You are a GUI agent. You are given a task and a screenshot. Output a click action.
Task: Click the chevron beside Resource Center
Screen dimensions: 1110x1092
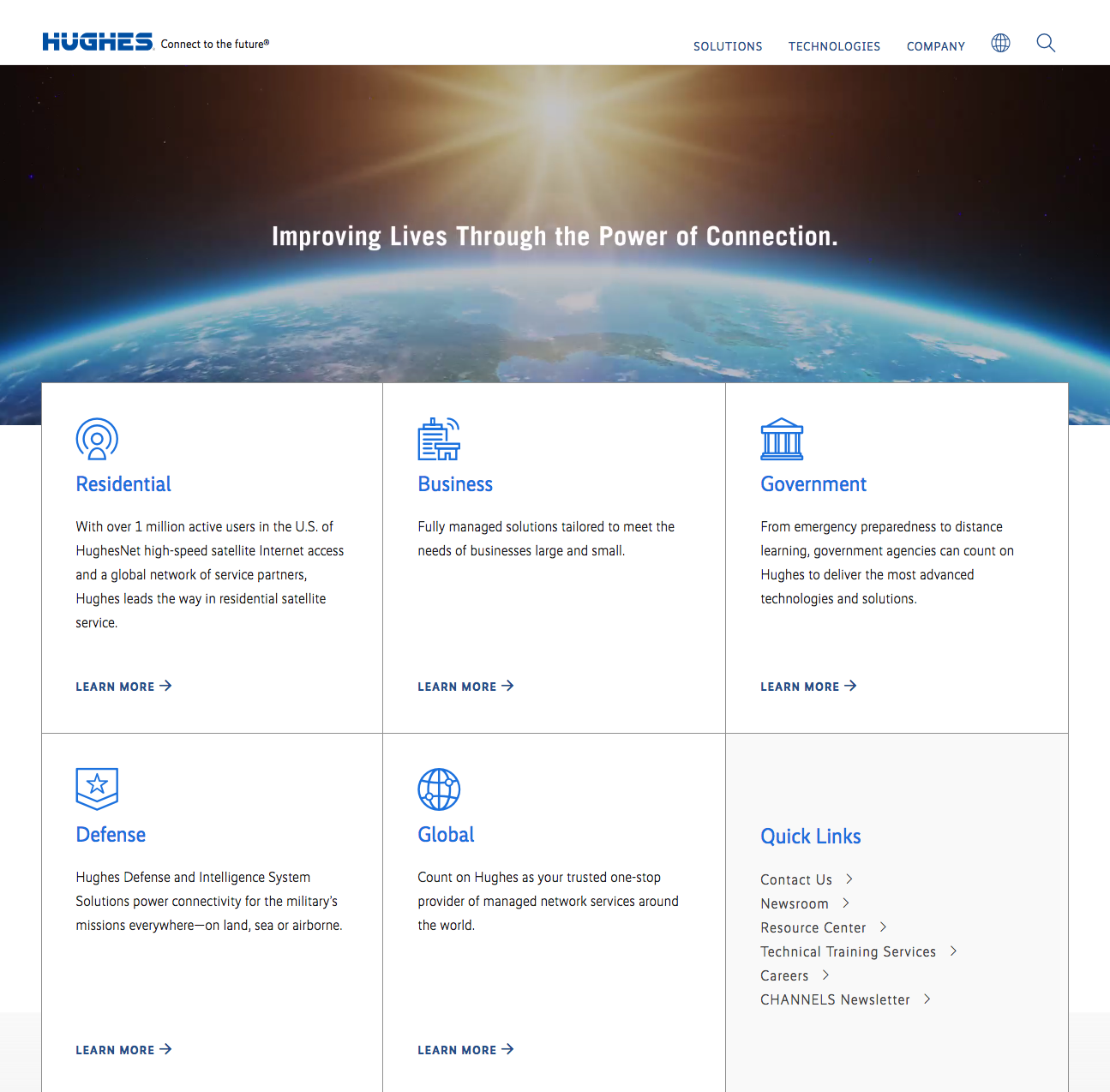pos(883,927)
